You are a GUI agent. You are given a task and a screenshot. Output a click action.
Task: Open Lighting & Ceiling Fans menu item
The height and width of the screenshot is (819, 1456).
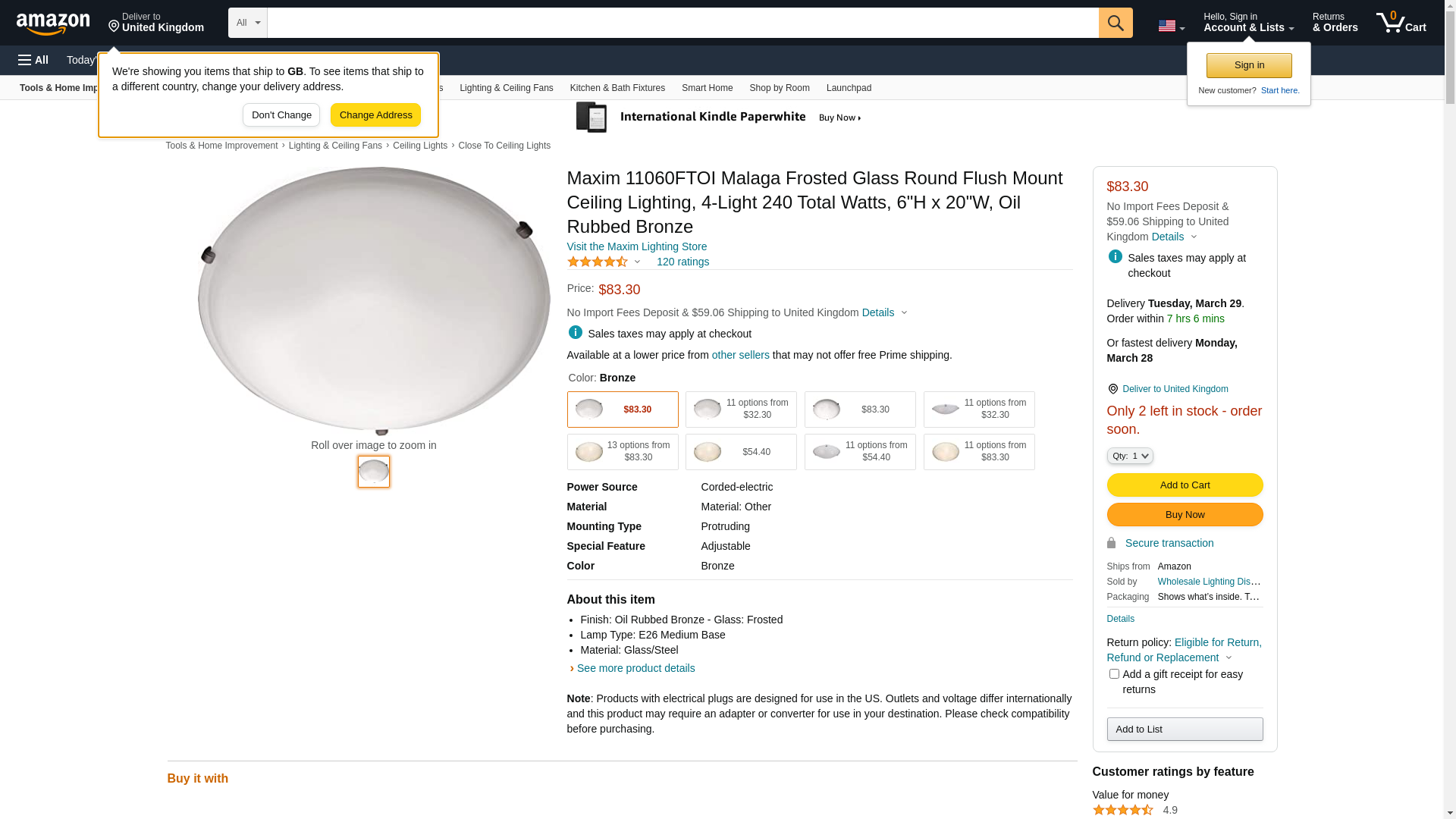pyautogui.click(x=506, y=88)
